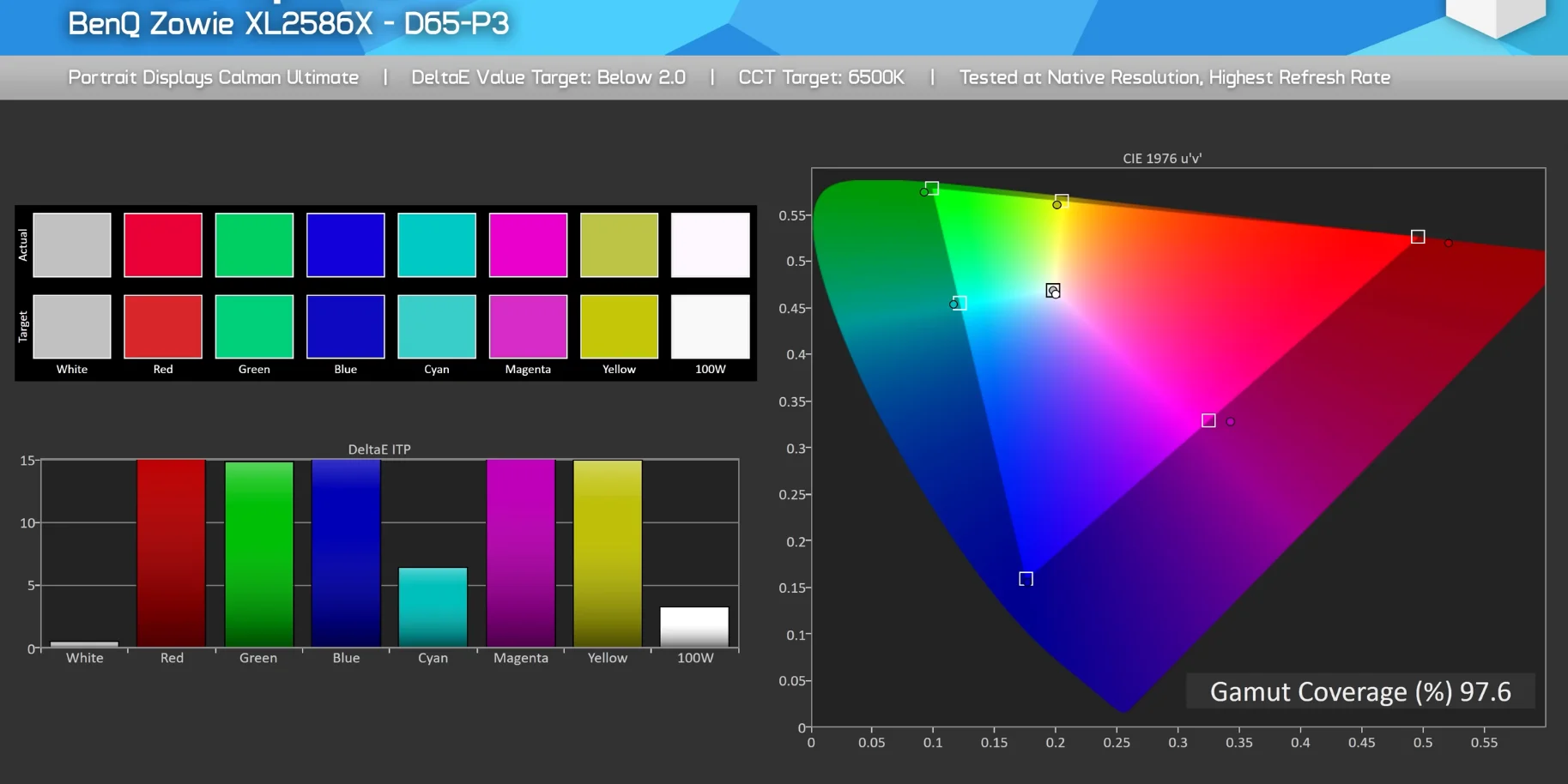The height and width of the screenshot is (784, 1568).
Task: Click the 100W bar in DeltaE ITP chart
Action: click(x=694, y=627)
